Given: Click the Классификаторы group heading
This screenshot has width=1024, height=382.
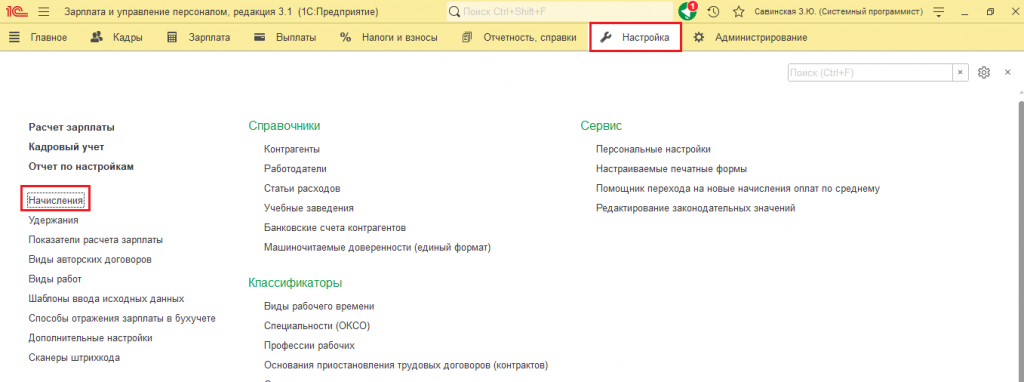Looking at the screenshot, I should [295, 283].
